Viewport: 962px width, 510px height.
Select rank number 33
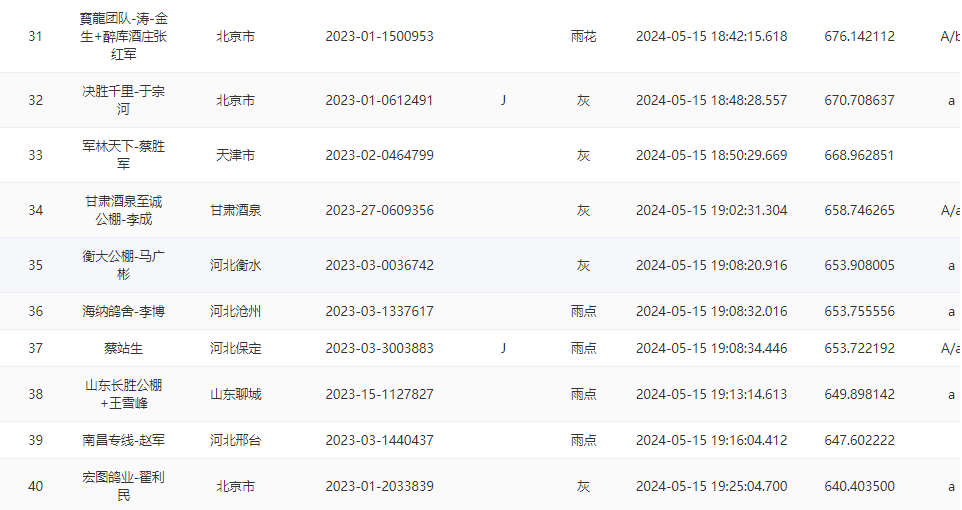point(36,155)
